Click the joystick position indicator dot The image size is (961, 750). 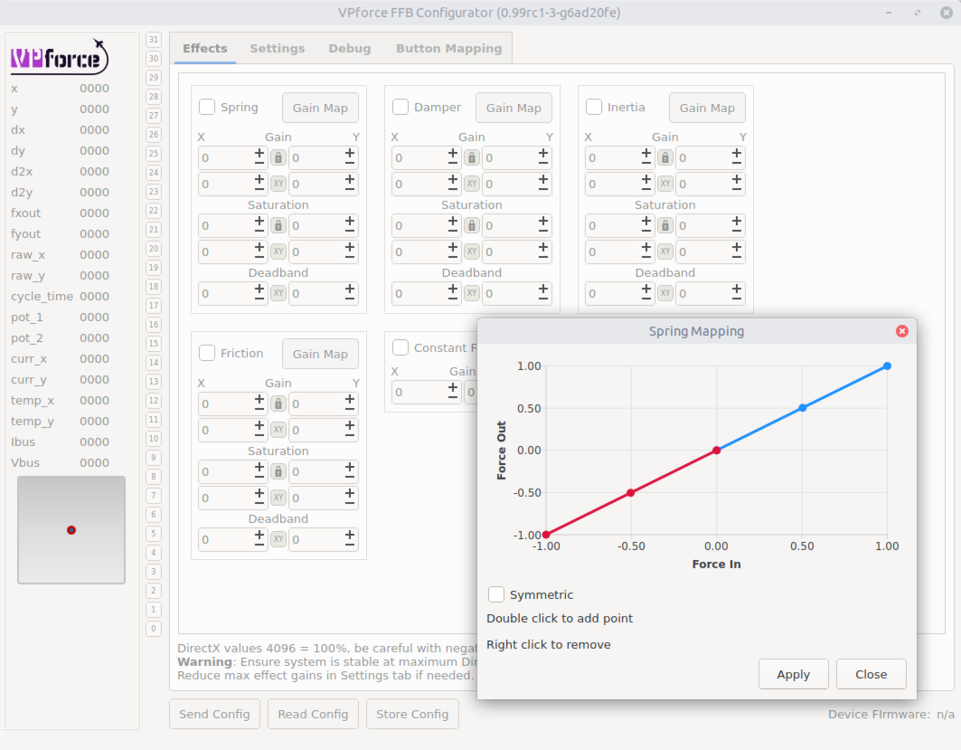click(x=71, y=530)
